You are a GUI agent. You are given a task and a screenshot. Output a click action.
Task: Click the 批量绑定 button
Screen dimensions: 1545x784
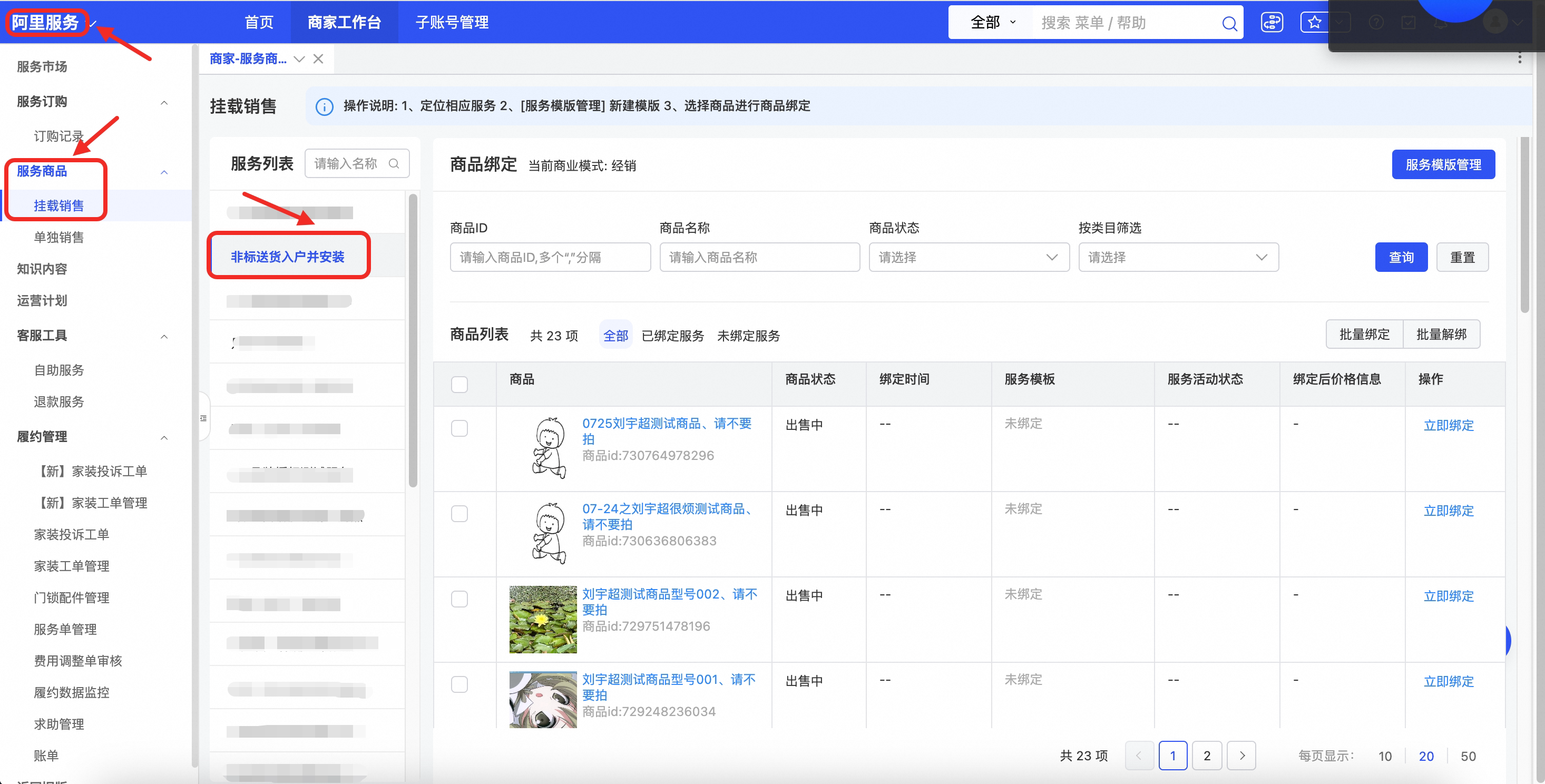1364,334
